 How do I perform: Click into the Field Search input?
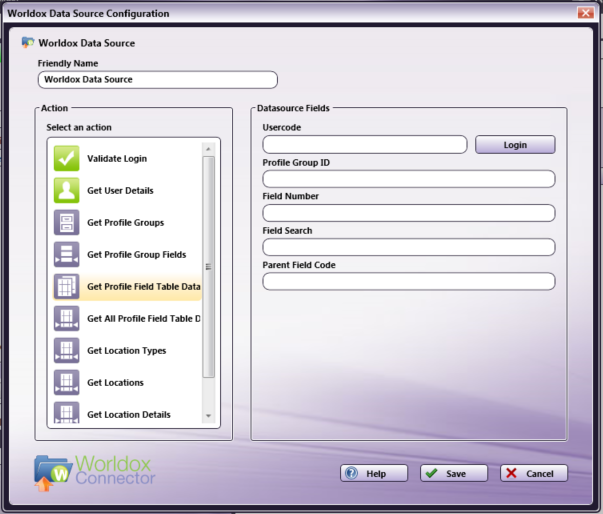[409, 247]
